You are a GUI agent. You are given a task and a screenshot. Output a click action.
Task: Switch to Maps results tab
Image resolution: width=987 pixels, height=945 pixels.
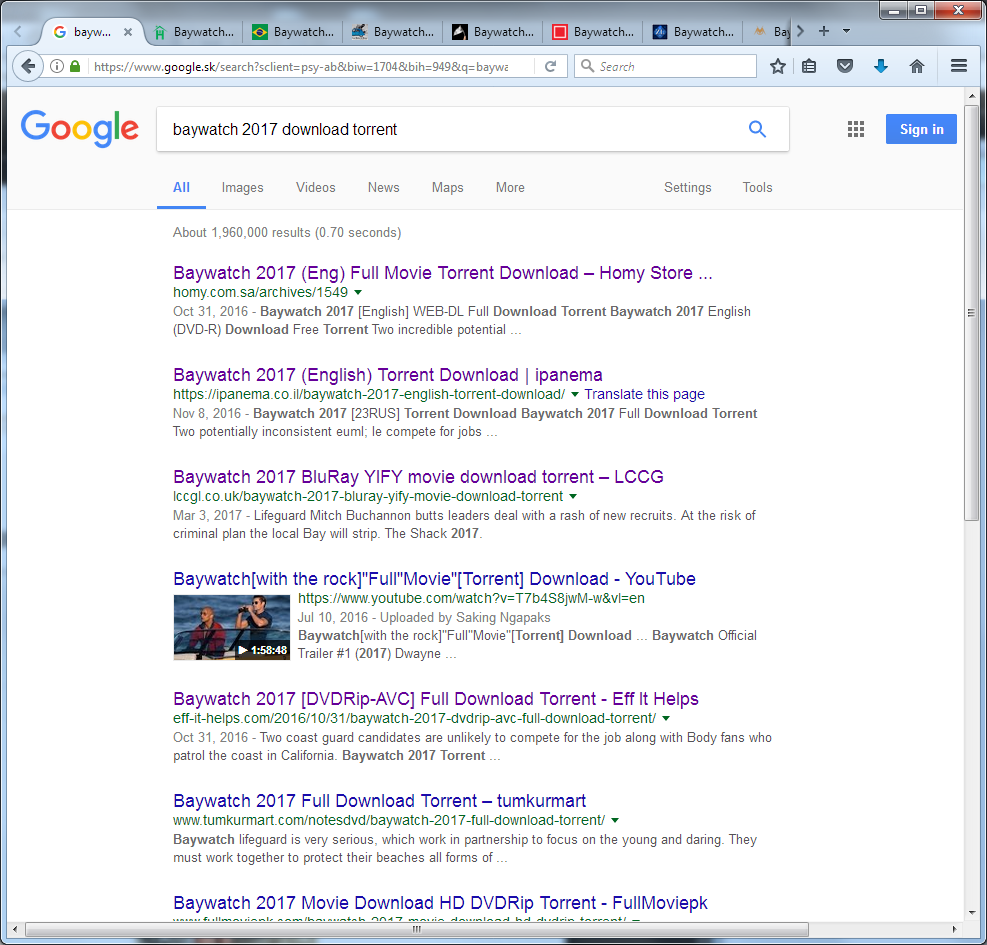pos(448,188)
